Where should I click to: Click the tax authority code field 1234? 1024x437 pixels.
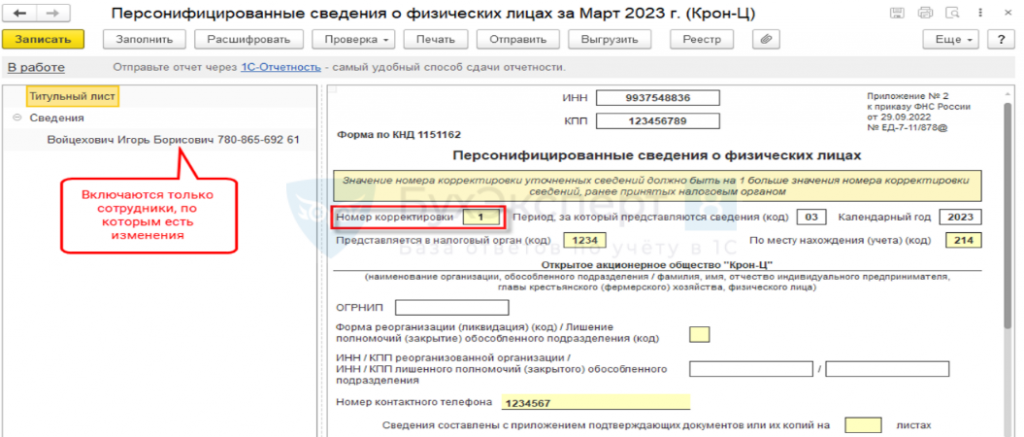pos(585,240)
